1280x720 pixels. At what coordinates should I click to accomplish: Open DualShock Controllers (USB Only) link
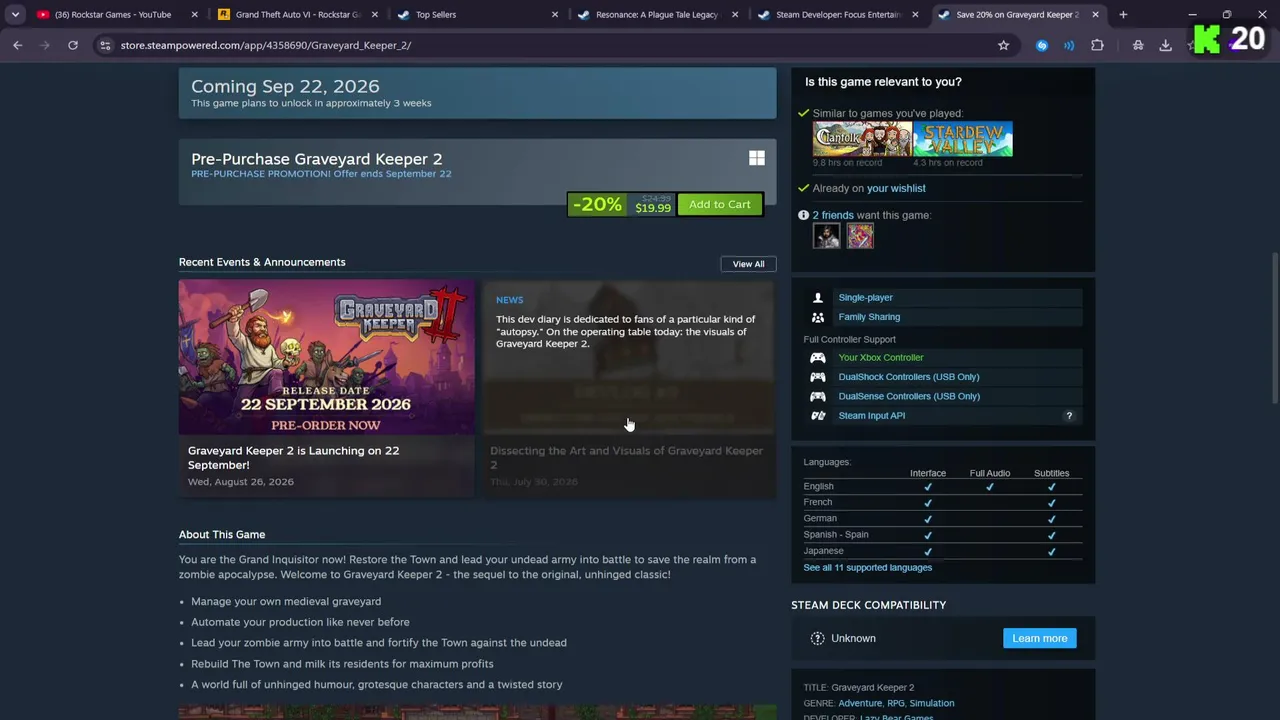click(x=909, y=377)
